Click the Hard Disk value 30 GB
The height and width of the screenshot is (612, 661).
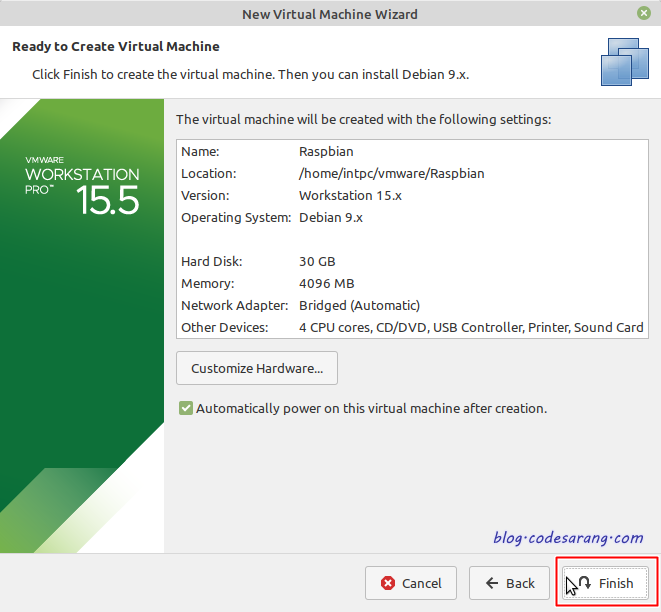(x=317, y=261)
